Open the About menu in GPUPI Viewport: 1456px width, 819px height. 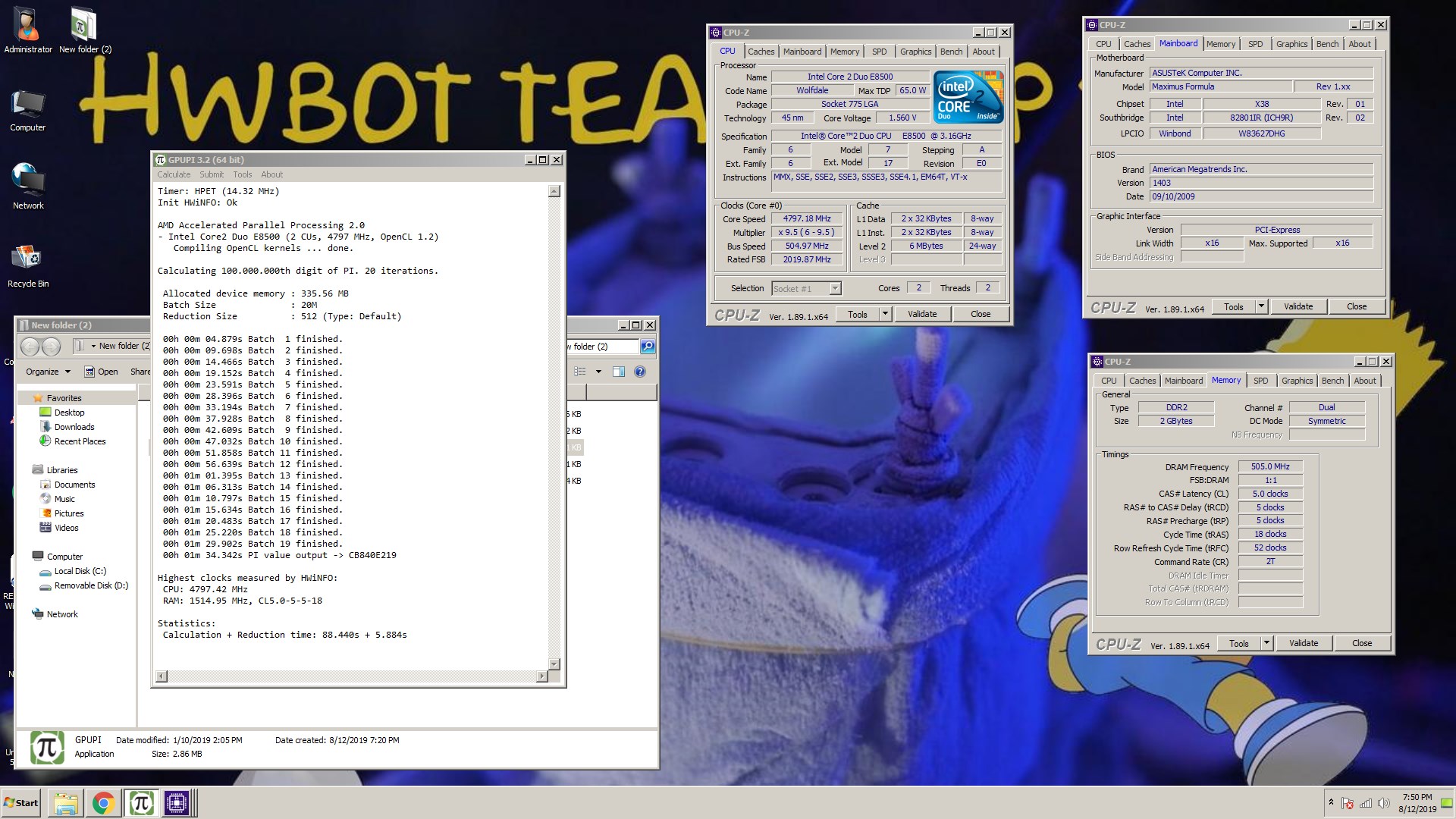tap(271, 174)
